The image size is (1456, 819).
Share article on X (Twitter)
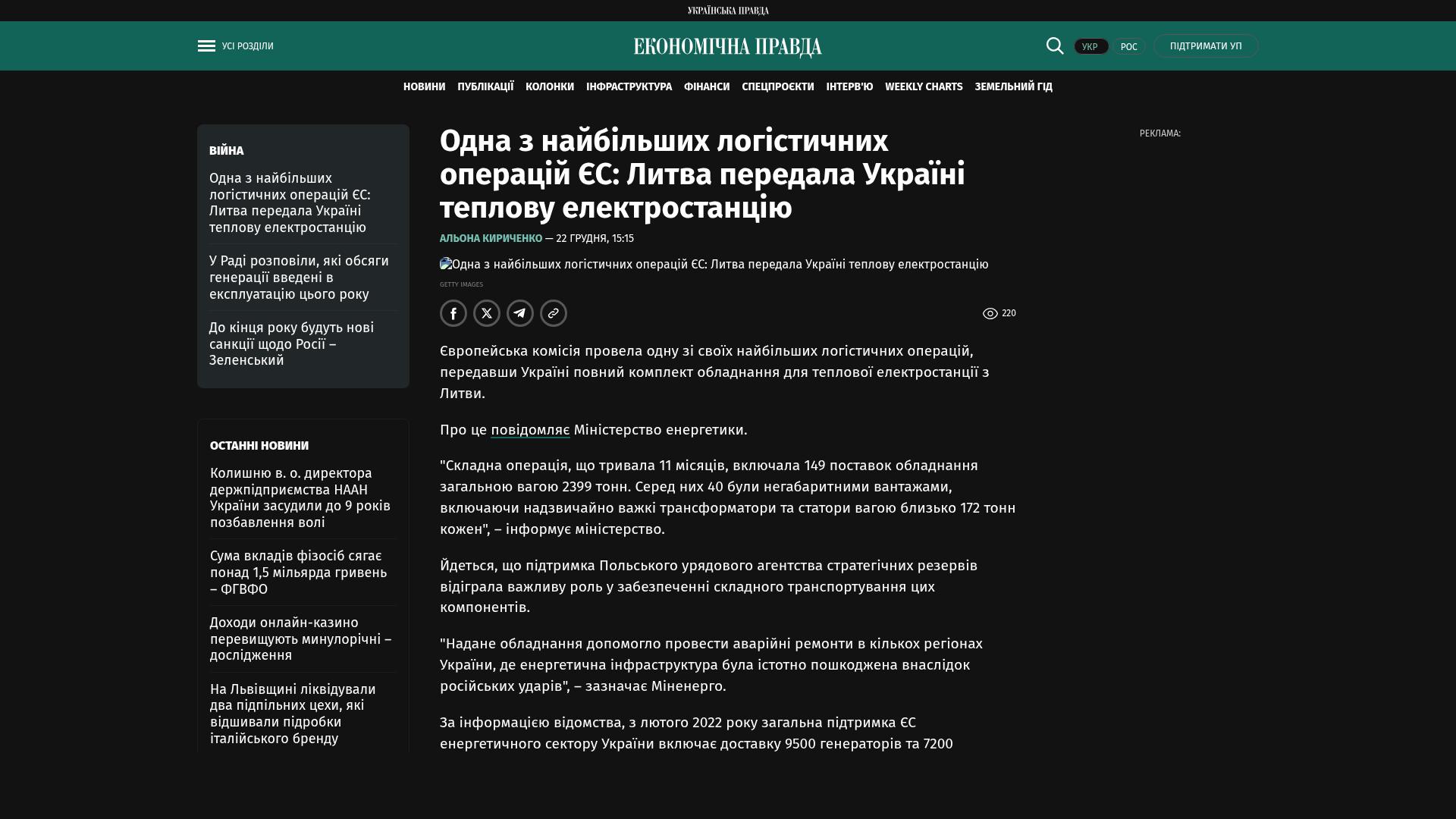[x=487, y=313]
